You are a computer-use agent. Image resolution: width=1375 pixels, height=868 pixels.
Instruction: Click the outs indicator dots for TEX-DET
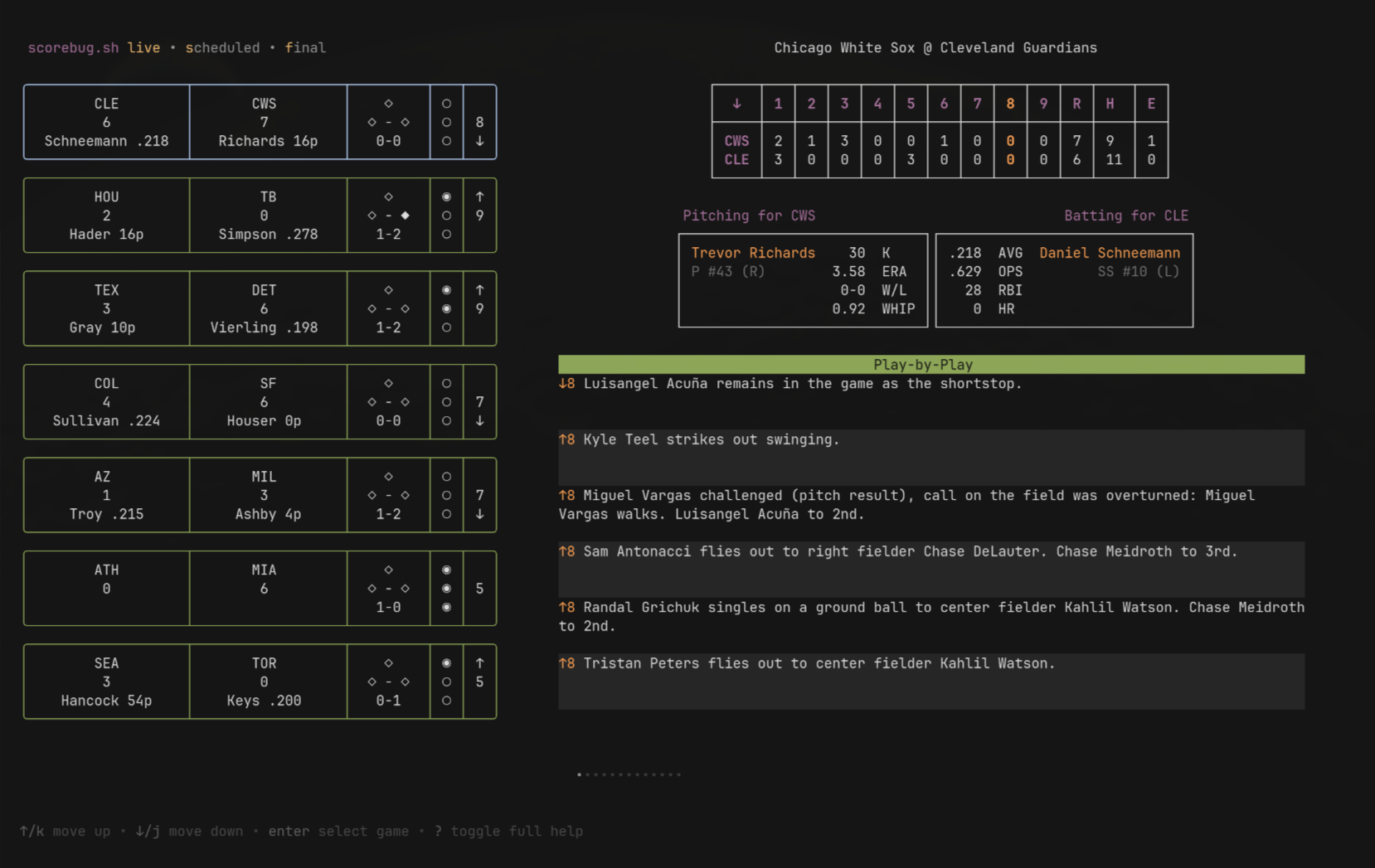(446, 308)
